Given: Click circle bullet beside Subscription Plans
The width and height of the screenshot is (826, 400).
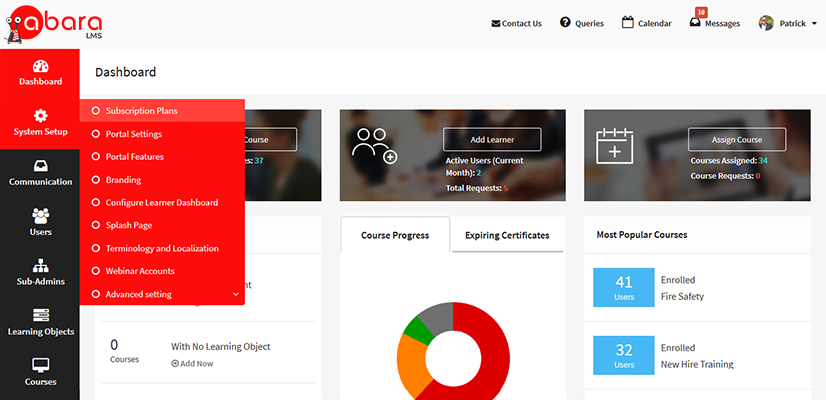Looking at the screenshot, I should (95, 111).
